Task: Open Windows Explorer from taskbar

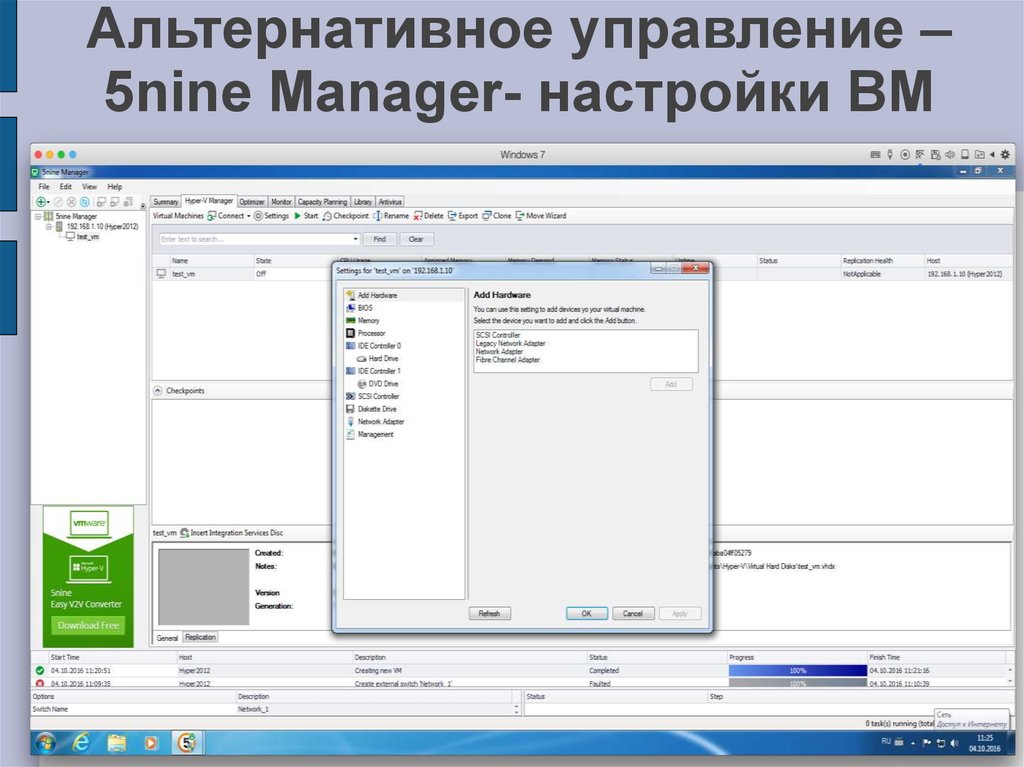Action: click(x=117, y=742)
